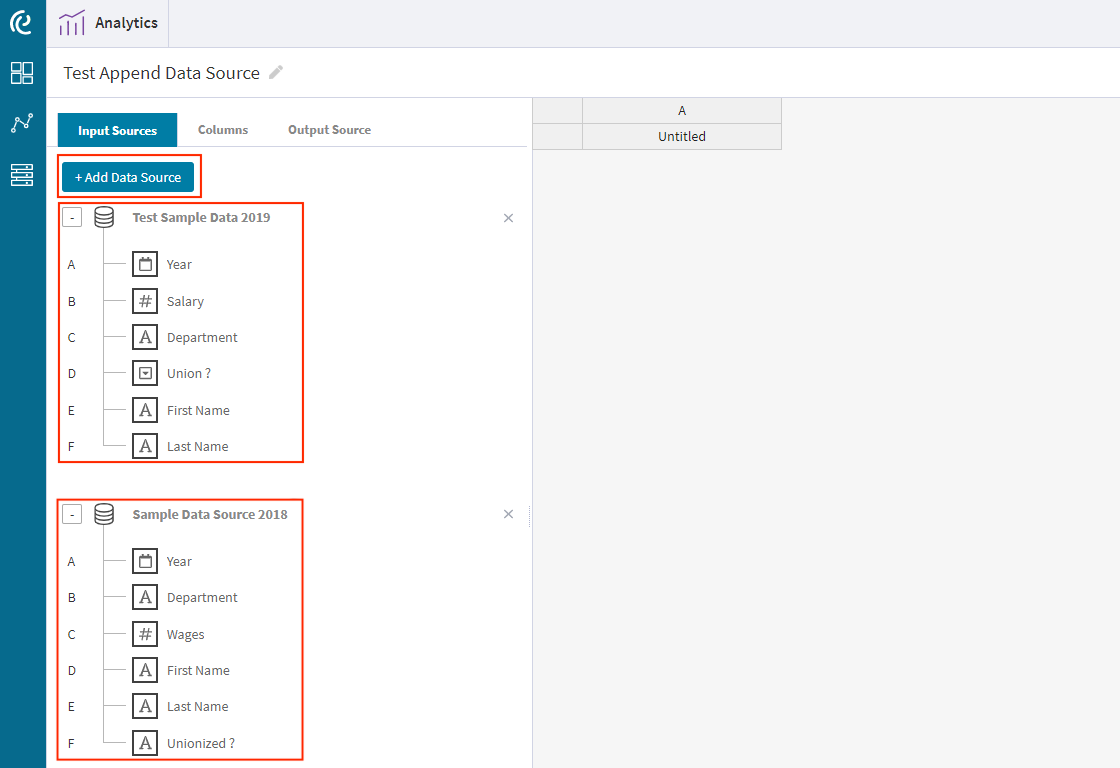1120x768 pixels.
Task: Click the Add Data Source button
Action: tap(129, 176)
